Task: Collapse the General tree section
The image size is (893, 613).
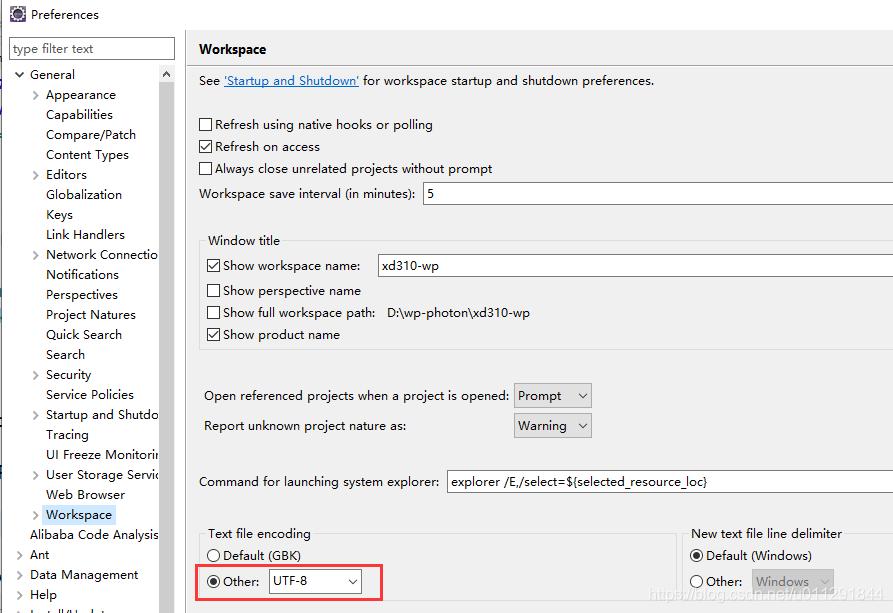Action: [x=20, y=74]
